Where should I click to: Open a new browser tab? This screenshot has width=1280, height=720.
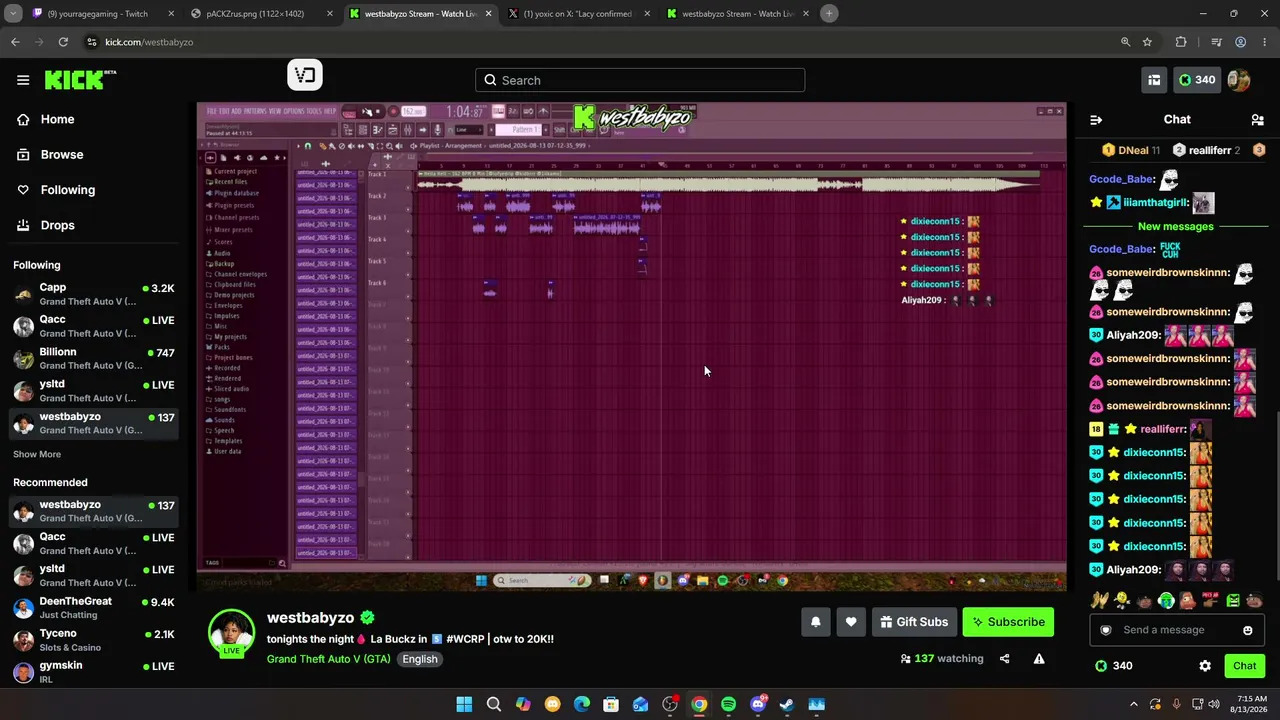(x=829, y=14)
